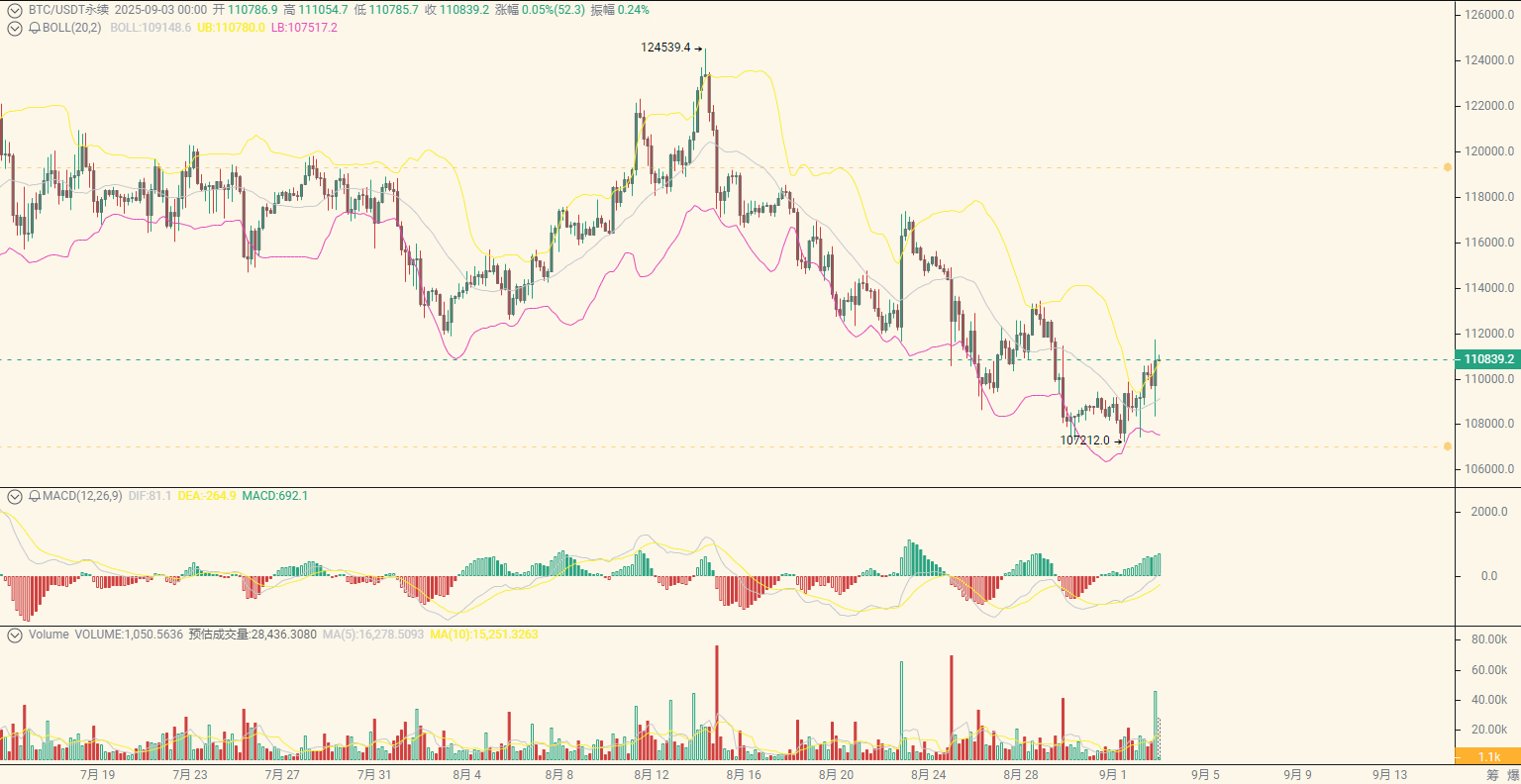Click the 107212.0 low price marker
The width and height of the screenshot is (1521, 784).
pos(1084,441)
